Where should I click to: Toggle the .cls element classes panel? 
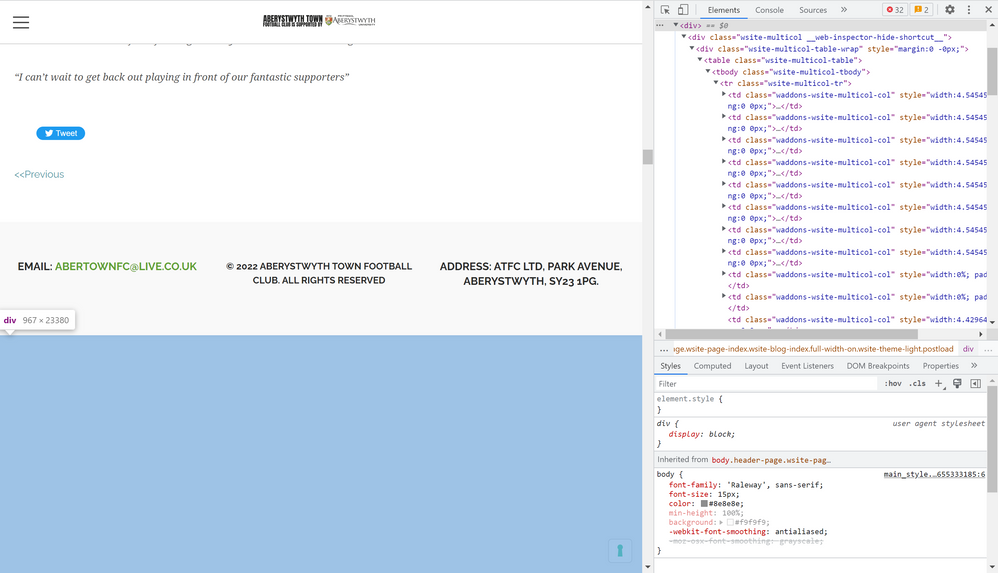[917, 384]
